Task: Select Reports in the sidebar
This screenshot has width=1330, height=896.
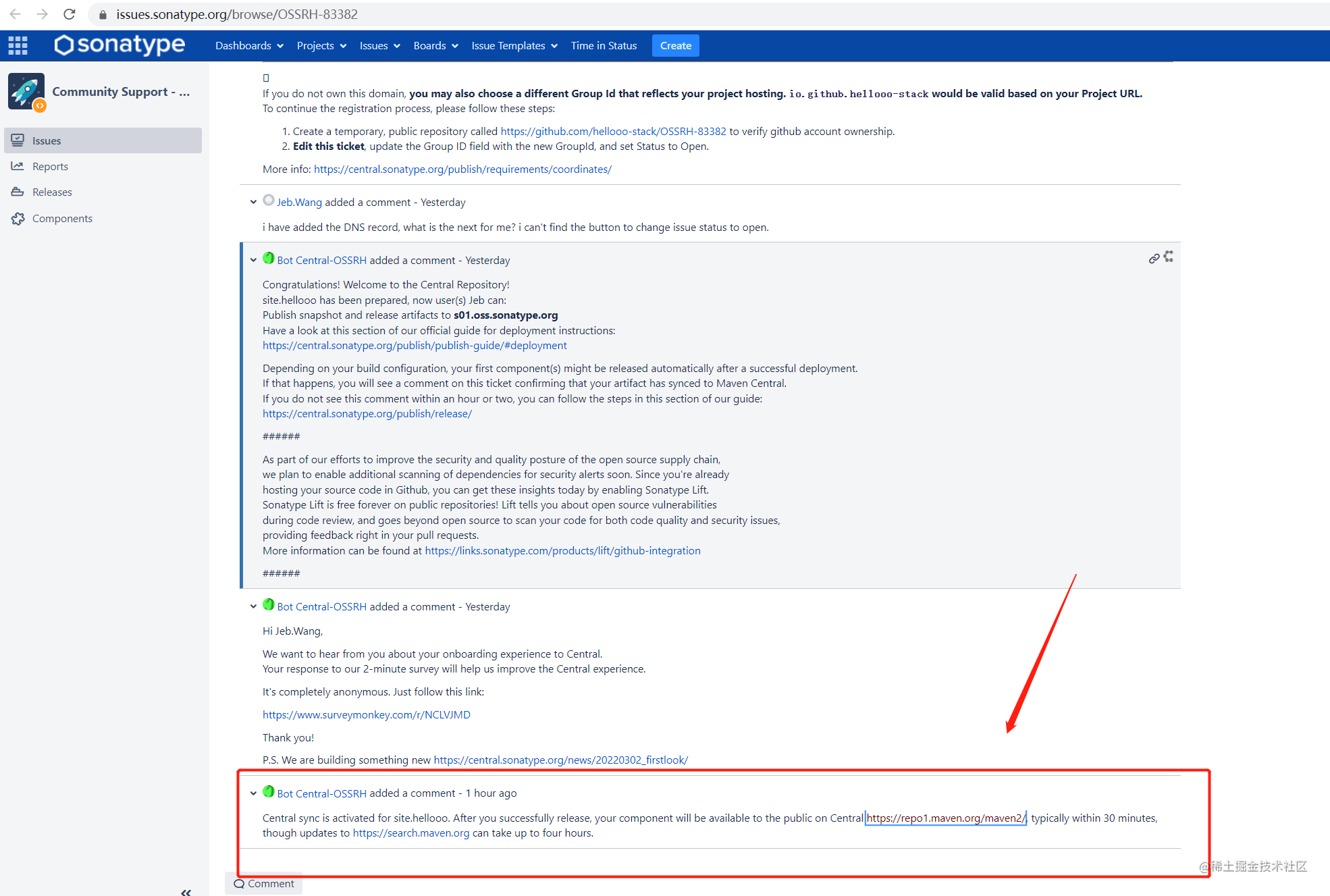Action: [x=50, y=166]
